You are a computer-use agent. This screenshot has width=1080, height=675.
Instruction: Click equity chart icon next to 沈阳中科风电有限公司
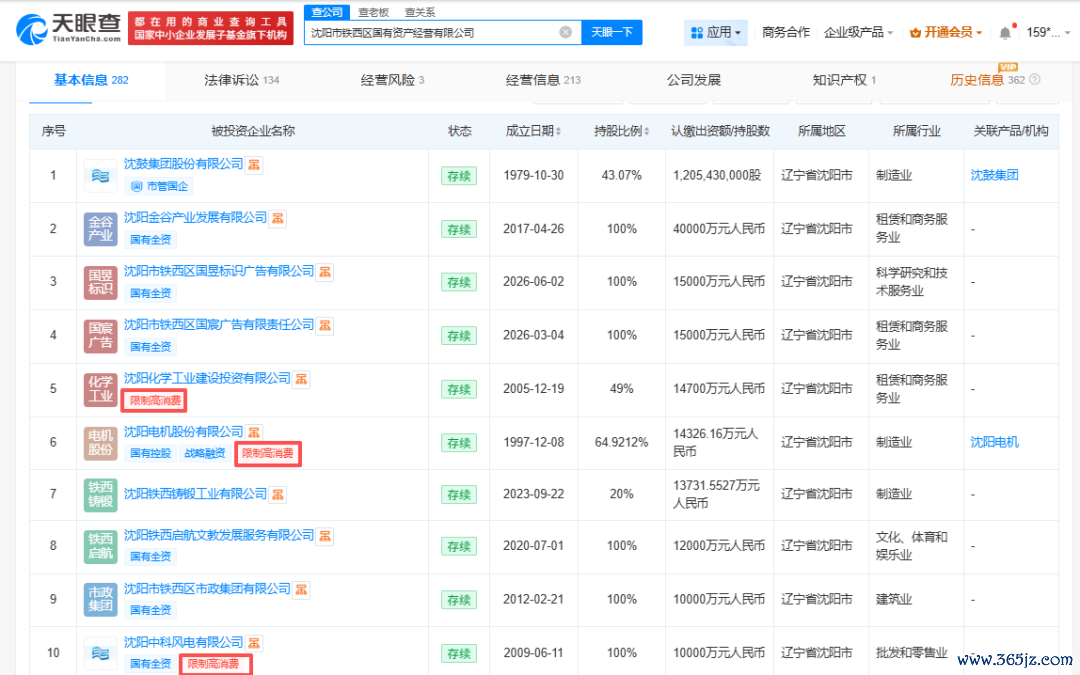254,643
